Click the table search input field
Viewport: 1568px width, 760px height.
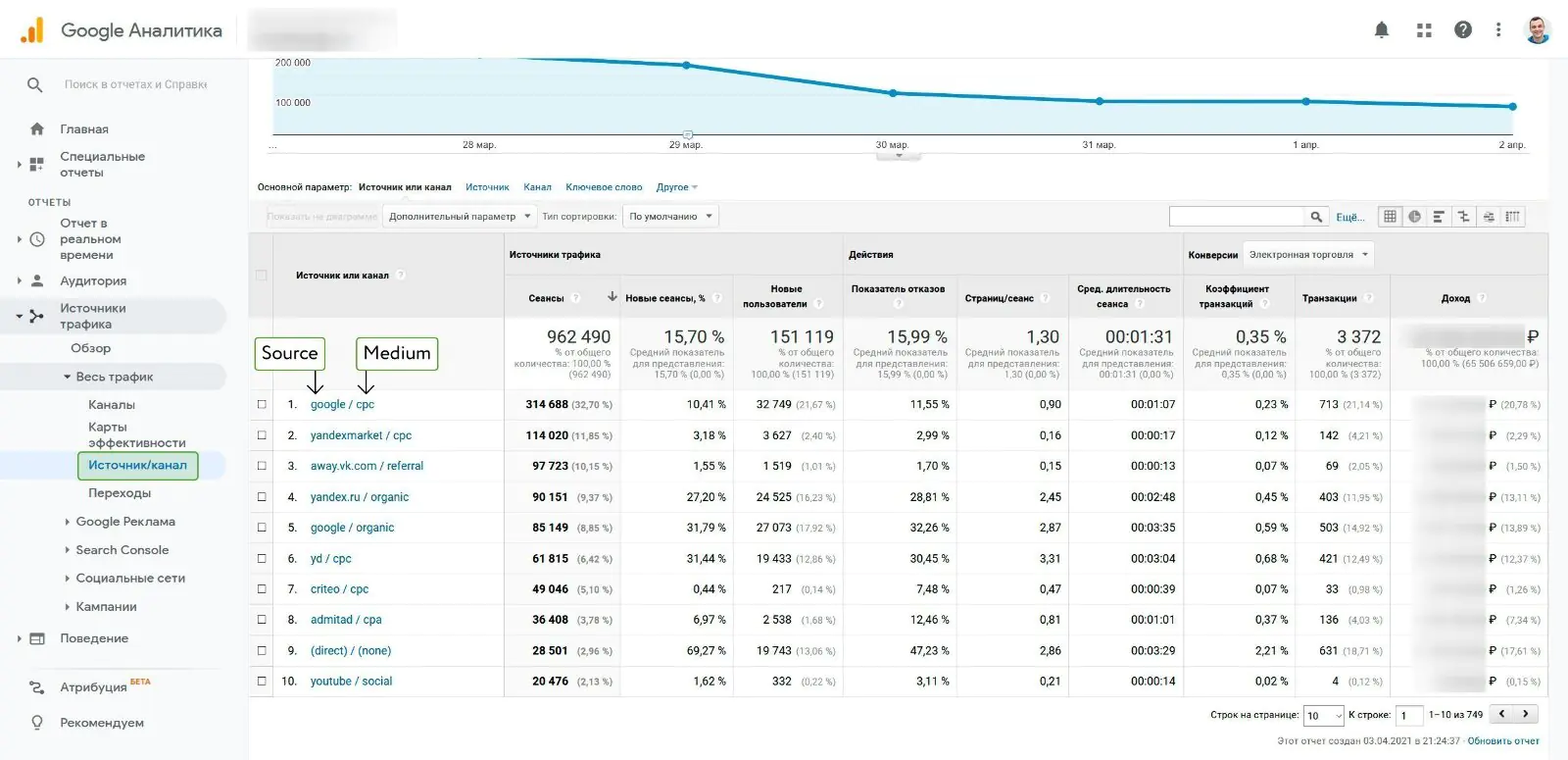[x=1237, y=217]
